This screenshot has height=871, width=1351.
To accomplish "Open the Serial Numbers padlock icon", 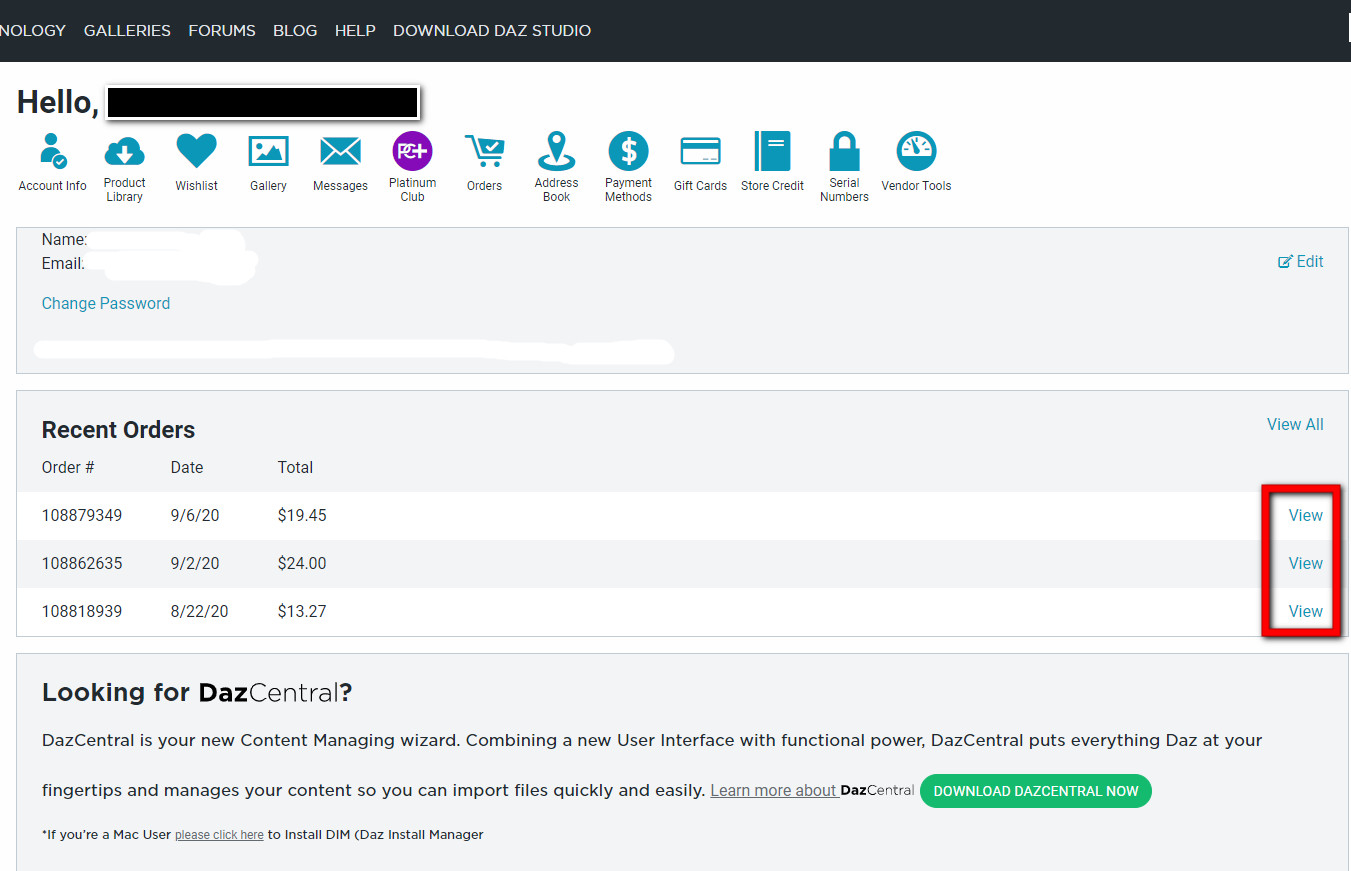I will coord(844,151).
